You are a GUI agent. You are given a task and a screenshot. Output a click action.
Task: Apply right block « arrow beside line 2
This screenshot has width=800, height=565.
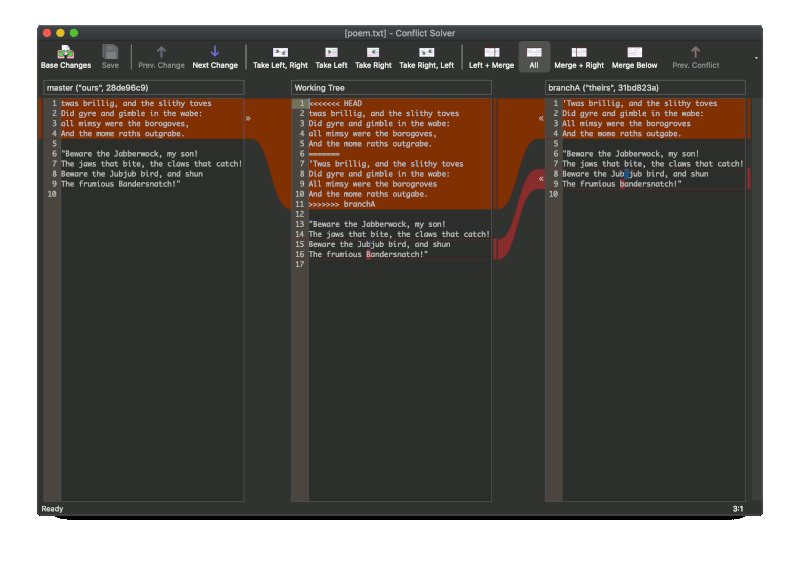click(x=541, y=118)
